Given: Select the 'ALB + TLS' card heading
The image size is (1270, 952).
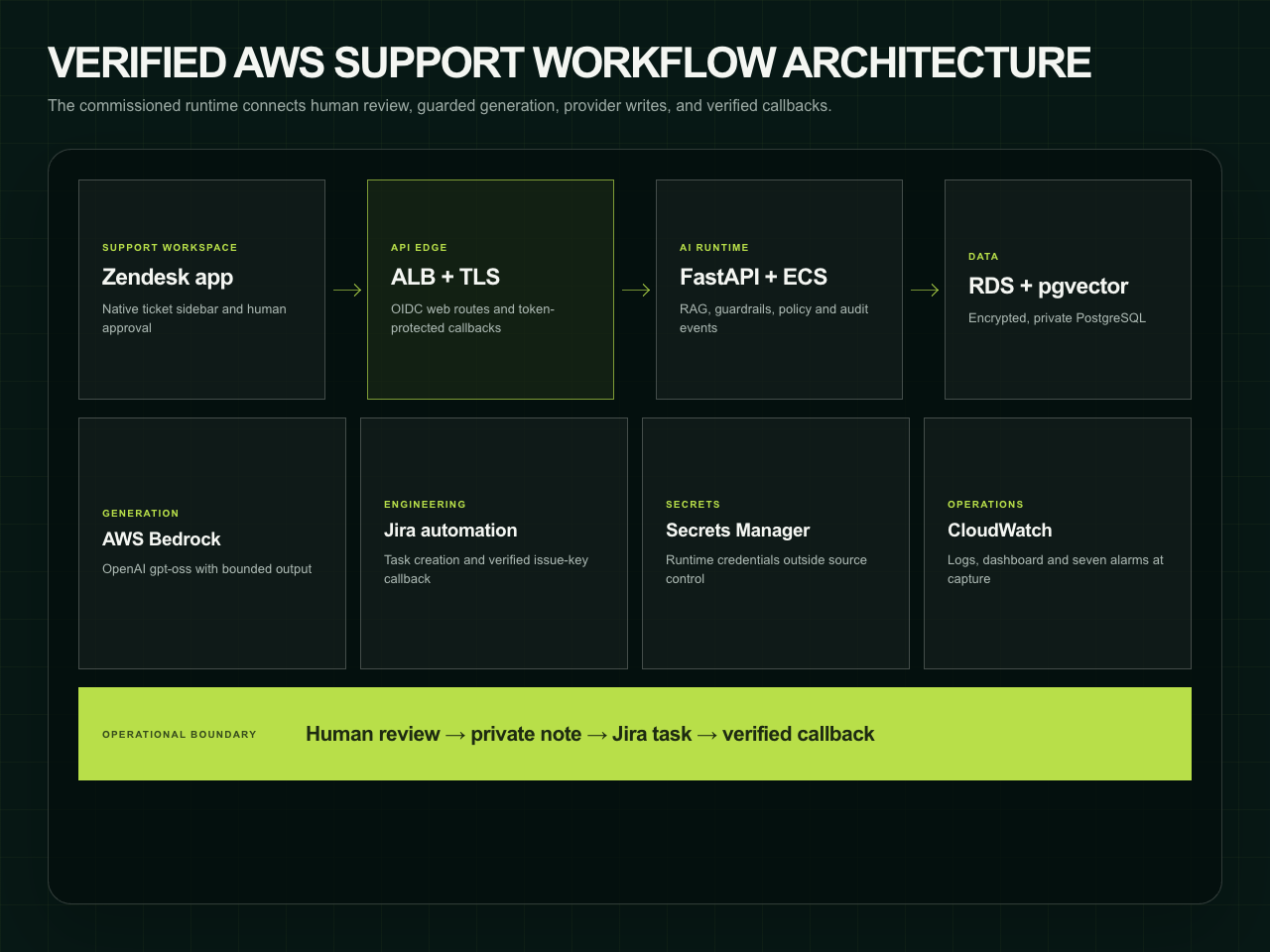Looking at the screenshot, I should click(445, 277).
